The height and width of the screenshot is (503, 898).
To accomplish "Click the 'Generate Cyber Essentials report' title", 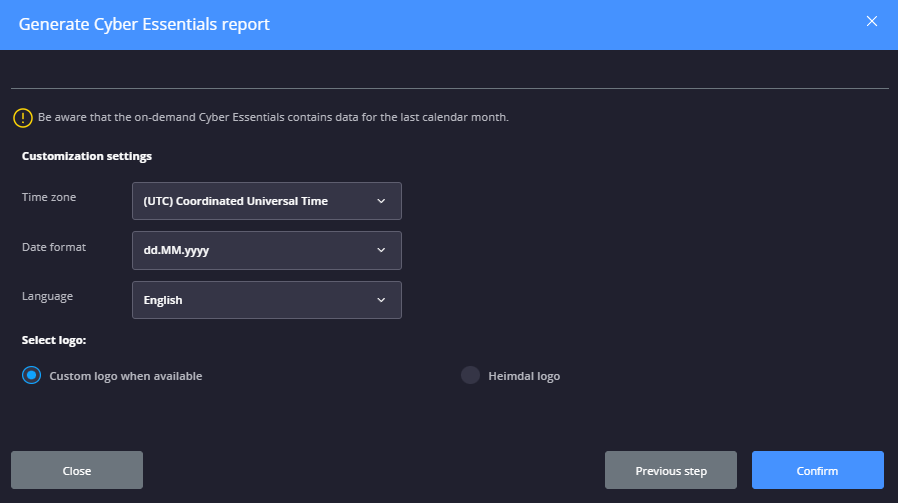I will (144, 24).
